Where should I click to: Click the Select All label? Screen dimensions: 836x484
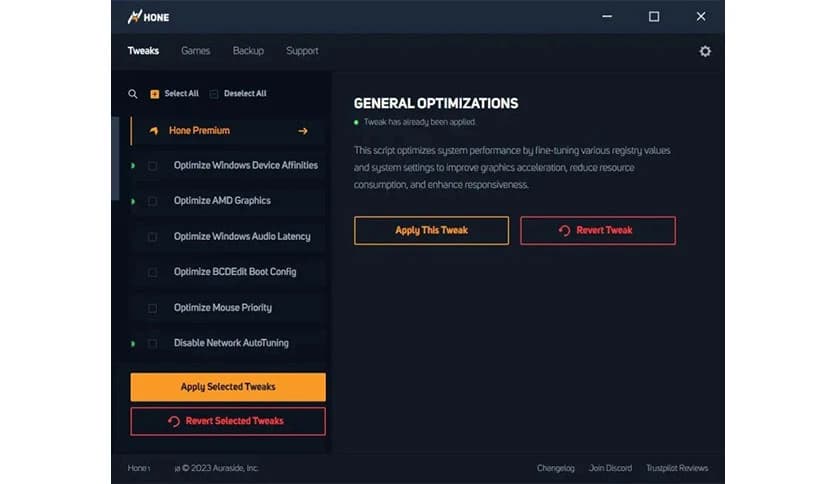[x=181, y=93]
